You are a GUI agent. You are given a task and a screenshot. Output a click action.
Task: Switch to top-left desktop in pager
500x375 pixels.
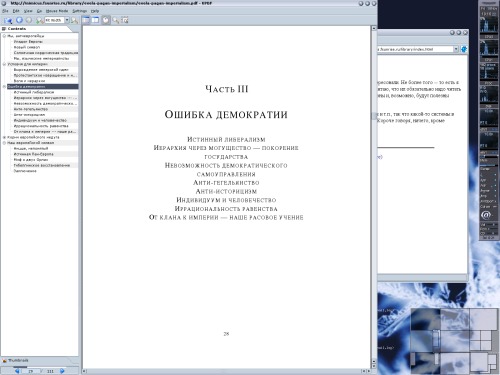pyautogui.click(x=425, y=319)
